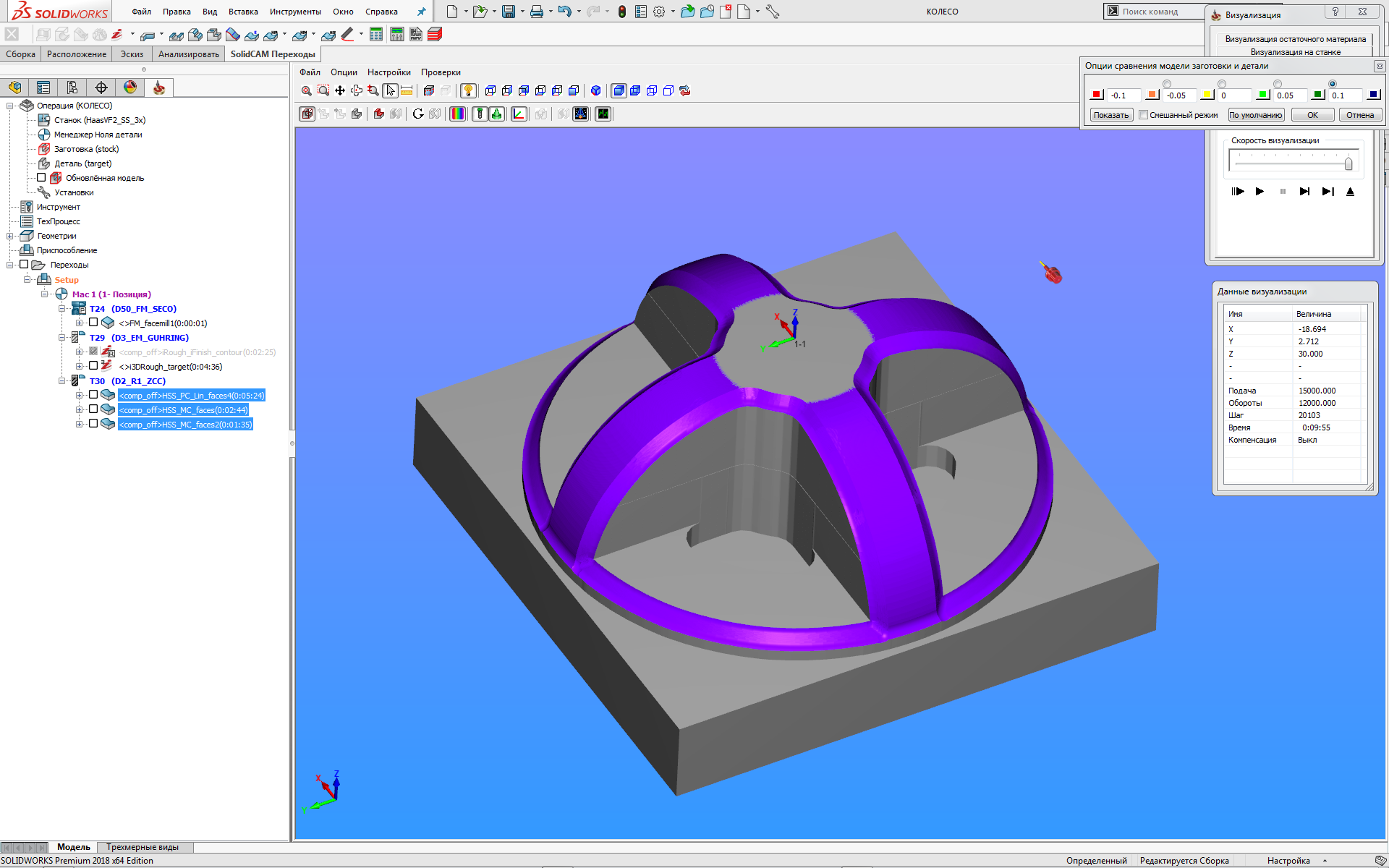Click the coordinate axes display icon
The height and width of the screenshot is (868, 1389).
point(519,114)
